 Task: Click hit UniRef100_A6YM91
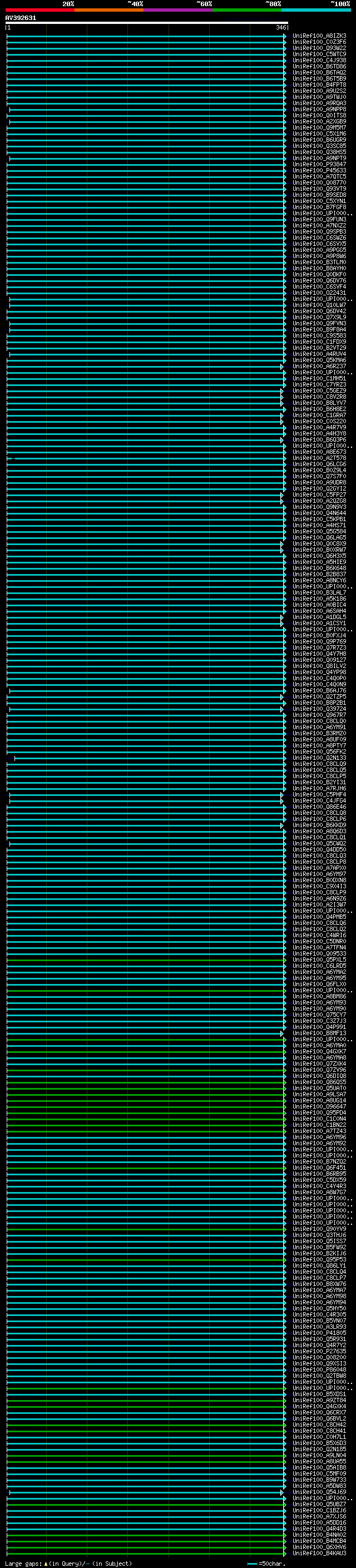coord(319,728)
